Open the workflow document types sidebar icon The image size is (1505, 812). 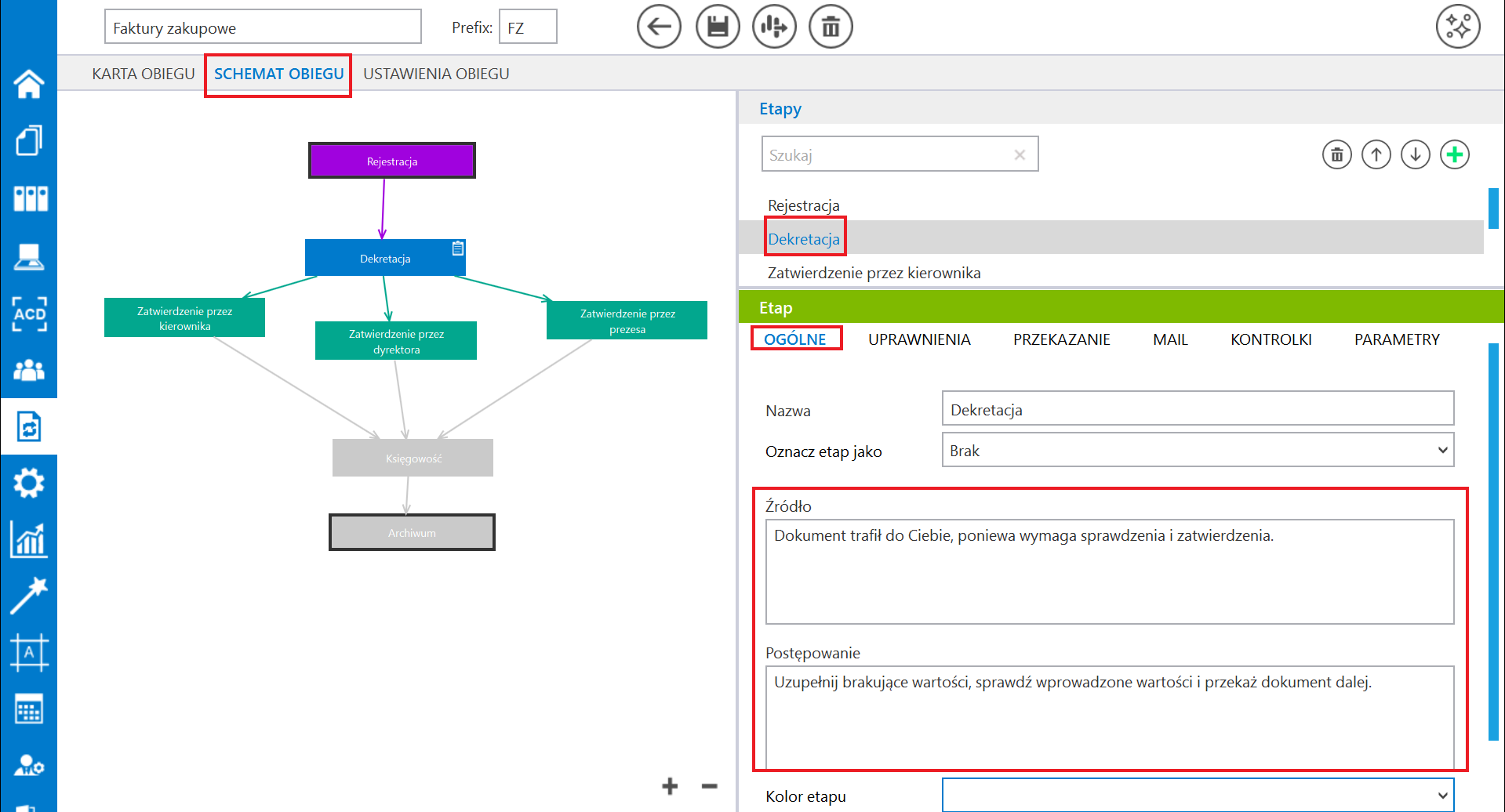coord(29,426)
